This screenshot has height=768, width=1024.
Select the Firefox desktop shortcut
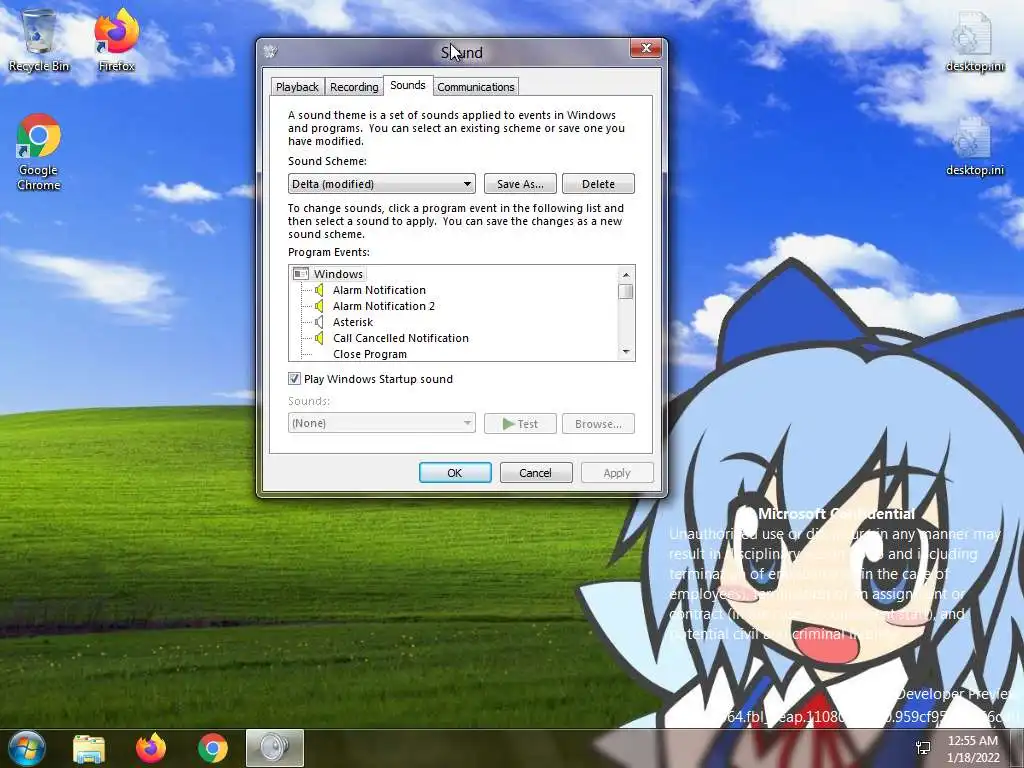116,40
